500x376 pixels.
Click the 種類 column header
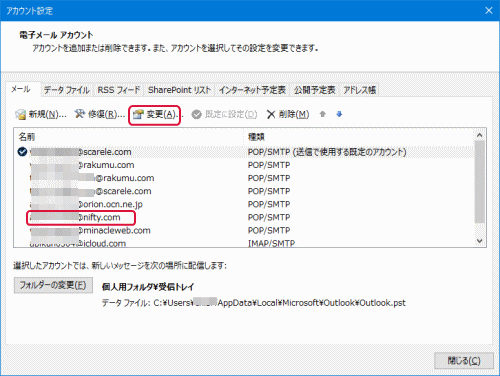point(359,137)
